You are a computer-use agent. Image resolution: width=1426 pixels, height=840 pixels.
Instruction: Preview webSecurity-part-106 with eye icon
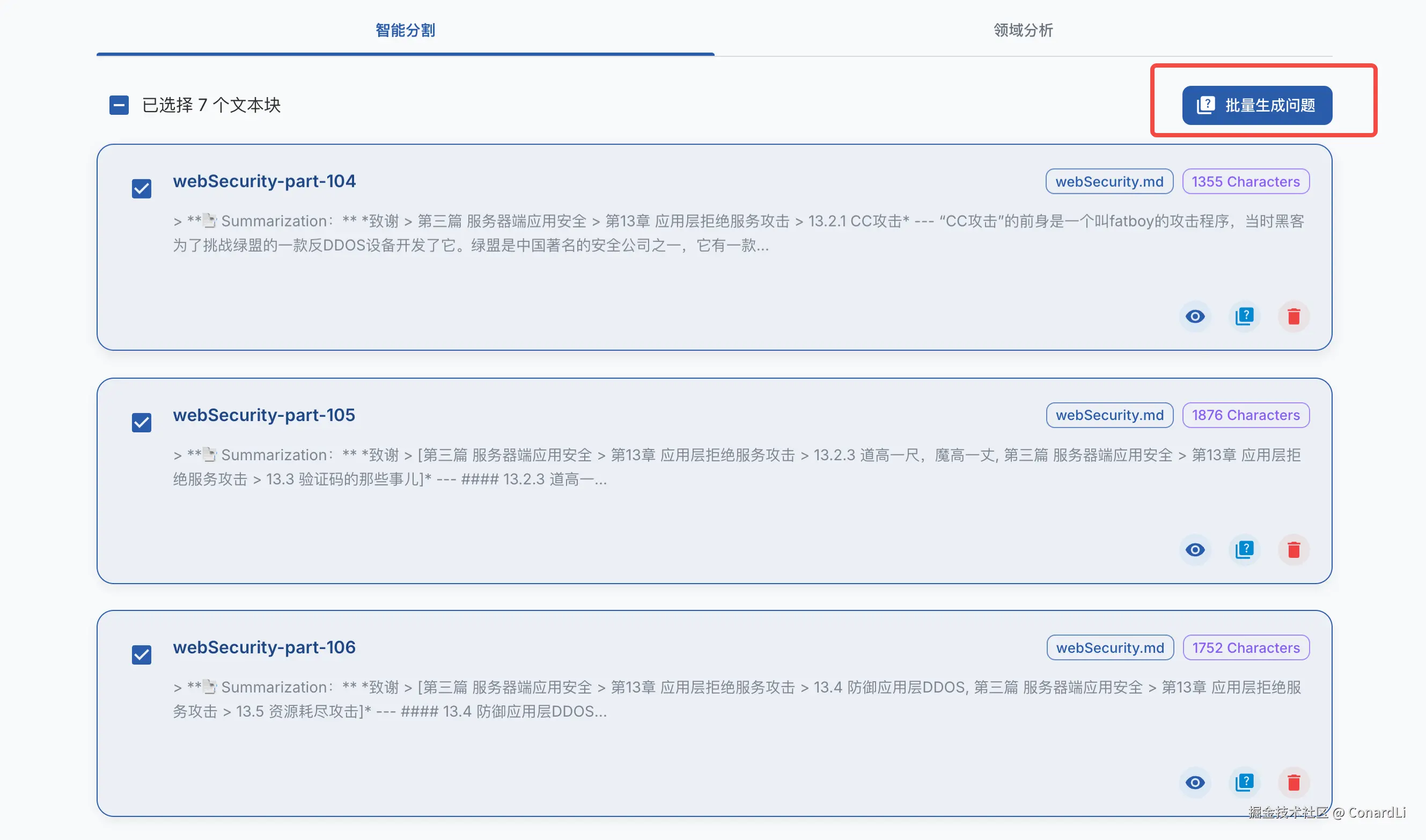(1194, 782)
